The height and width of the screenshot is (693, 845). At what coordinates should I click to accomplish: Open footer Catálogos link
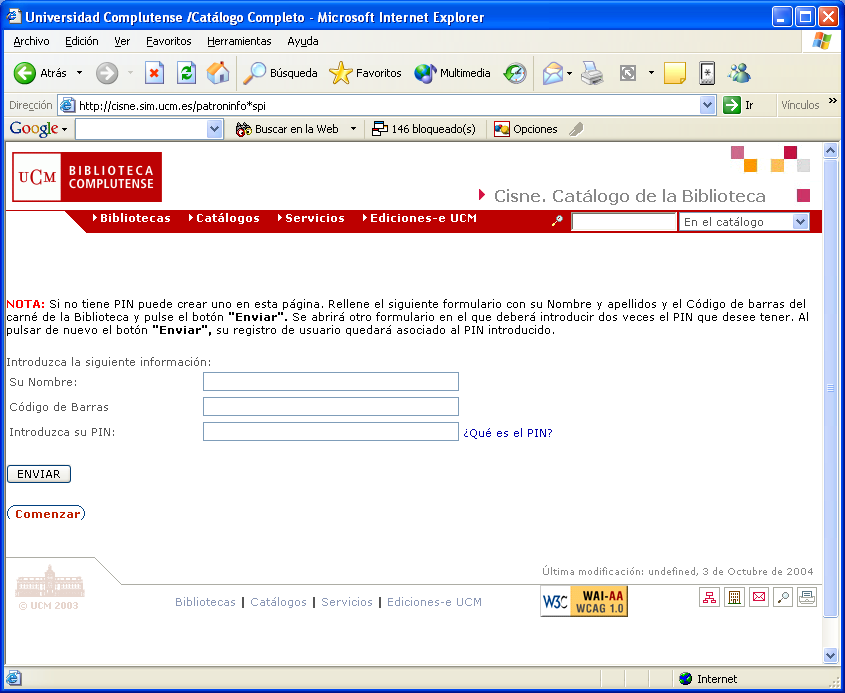pyautogui.click(x=278, y=602)
